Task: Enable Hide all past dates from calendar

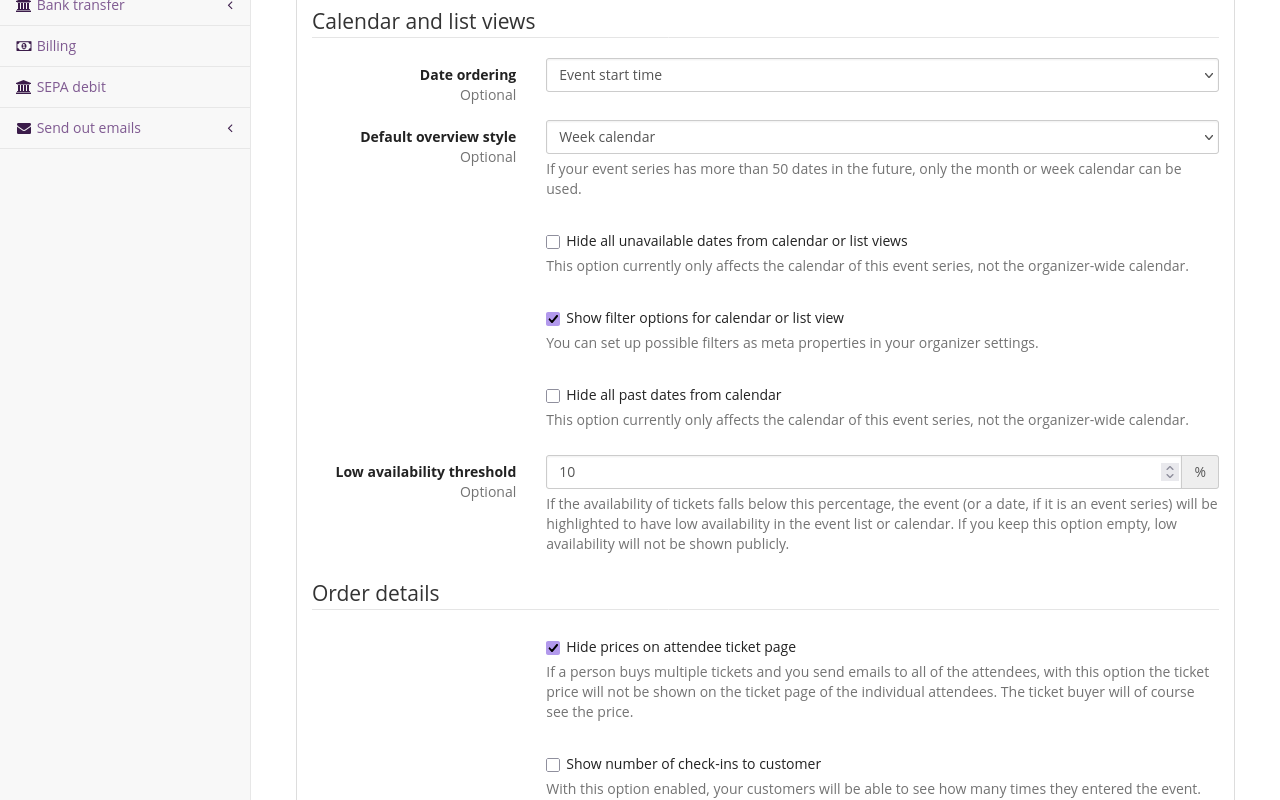Action: click(x=553, y=395)
